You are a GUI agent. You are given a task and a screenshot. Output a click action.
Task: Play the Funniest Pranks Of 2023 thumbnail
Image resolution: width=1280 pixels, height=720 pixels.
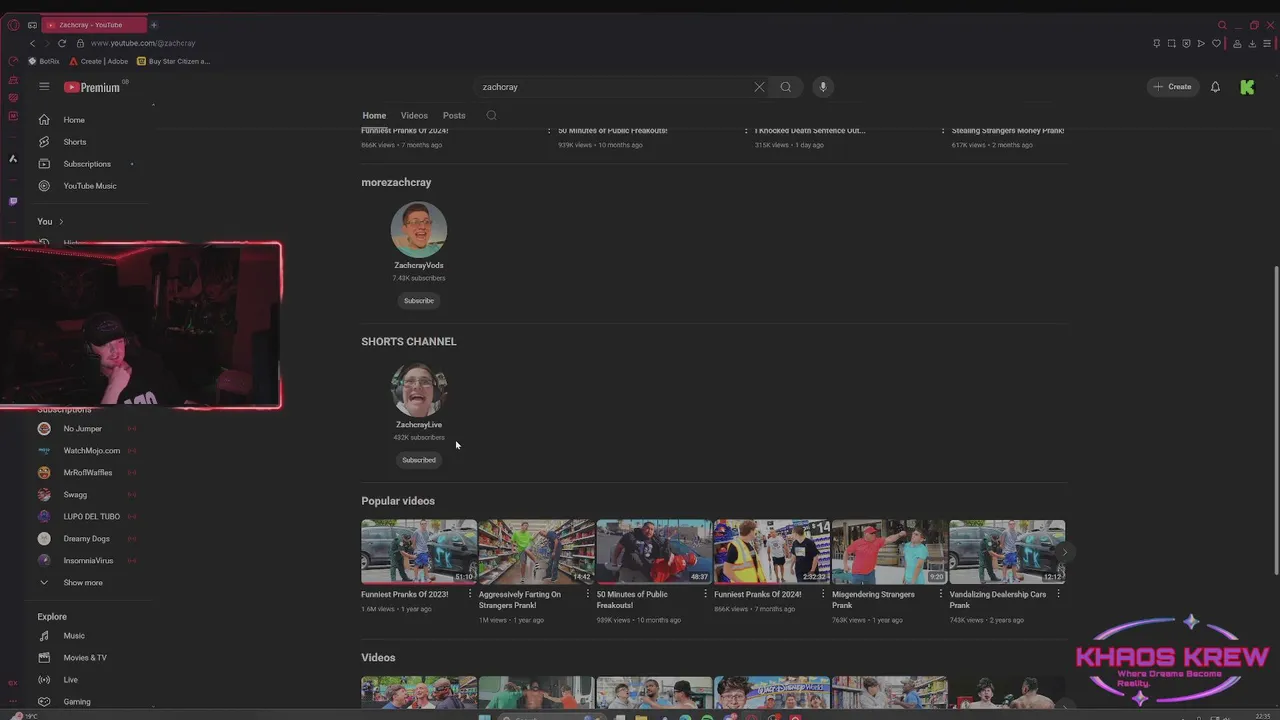(419, 551)
